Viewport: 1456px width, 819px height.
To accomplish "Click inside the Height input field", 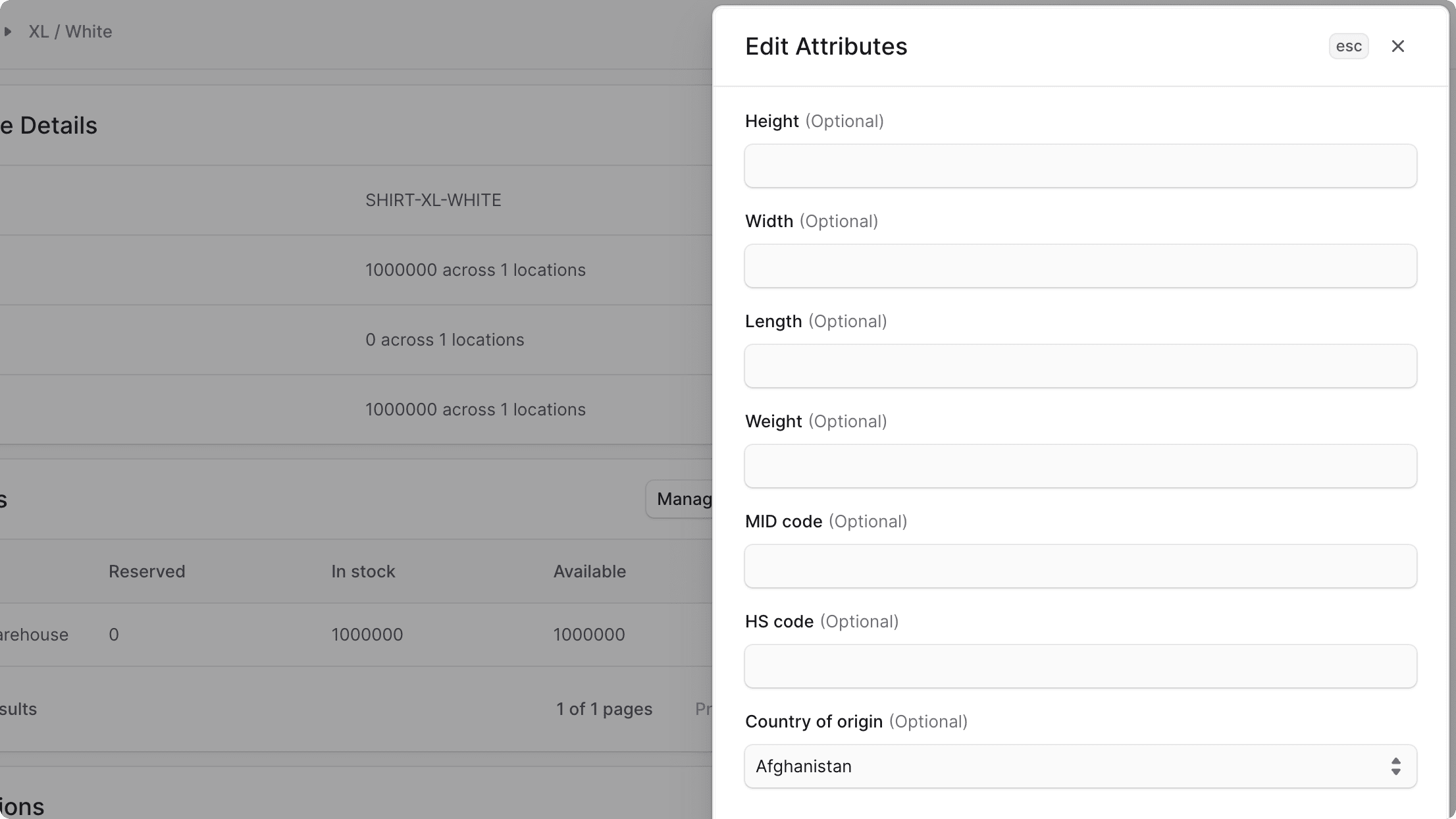I will pos(1079,166).
